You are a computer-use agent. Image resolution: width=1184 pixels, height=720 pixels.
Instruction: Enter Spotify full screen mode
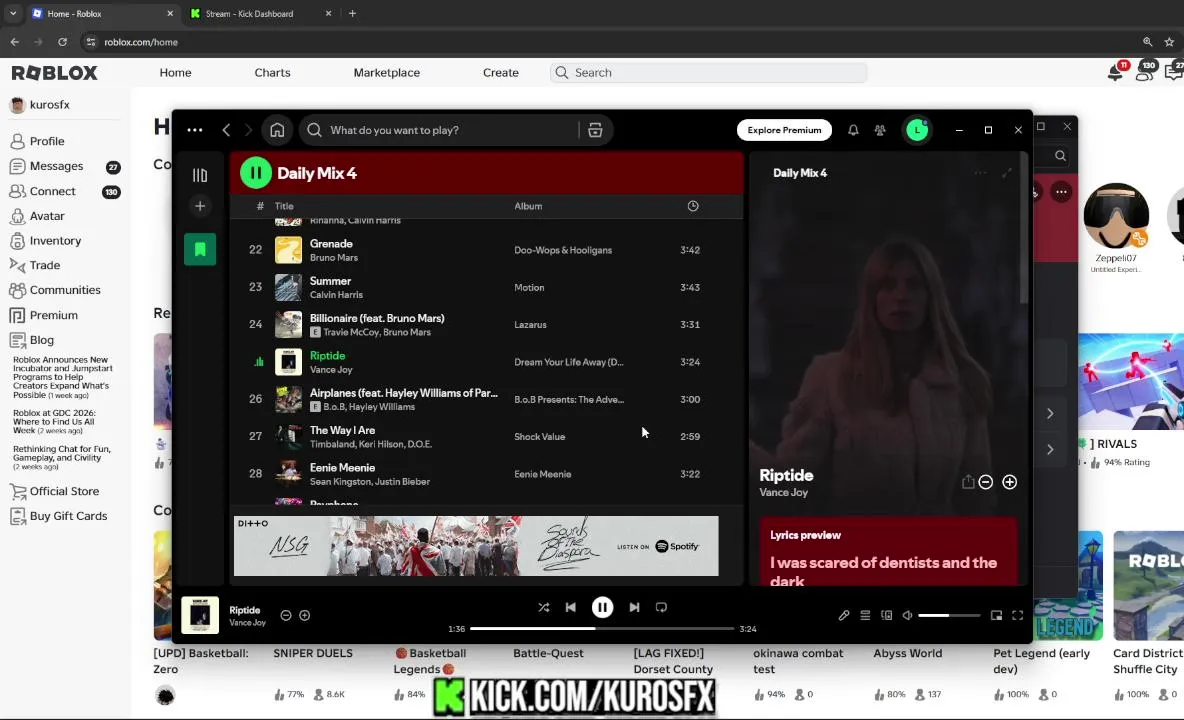(x=1018, y=615)
